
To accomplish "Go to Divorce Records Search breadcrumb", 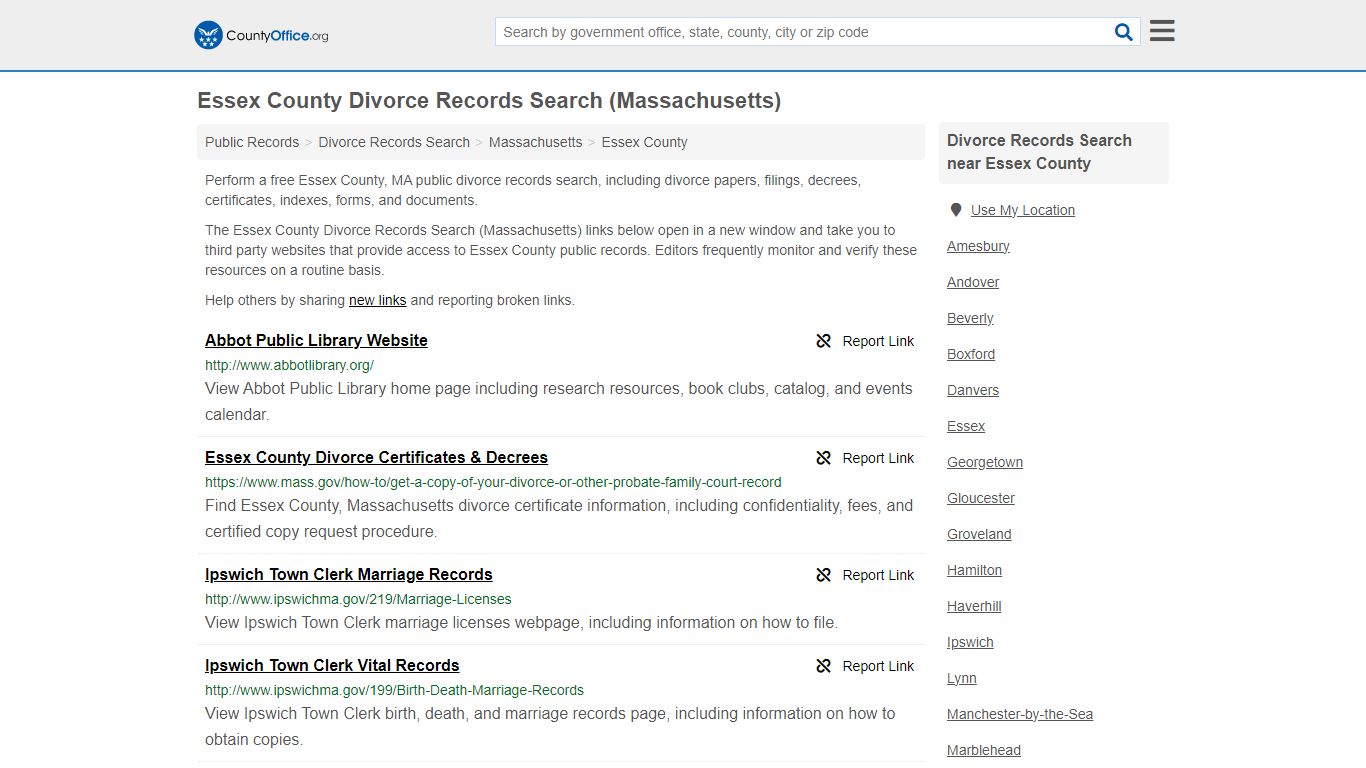I will pyautogui.click(x=394, y=142).
